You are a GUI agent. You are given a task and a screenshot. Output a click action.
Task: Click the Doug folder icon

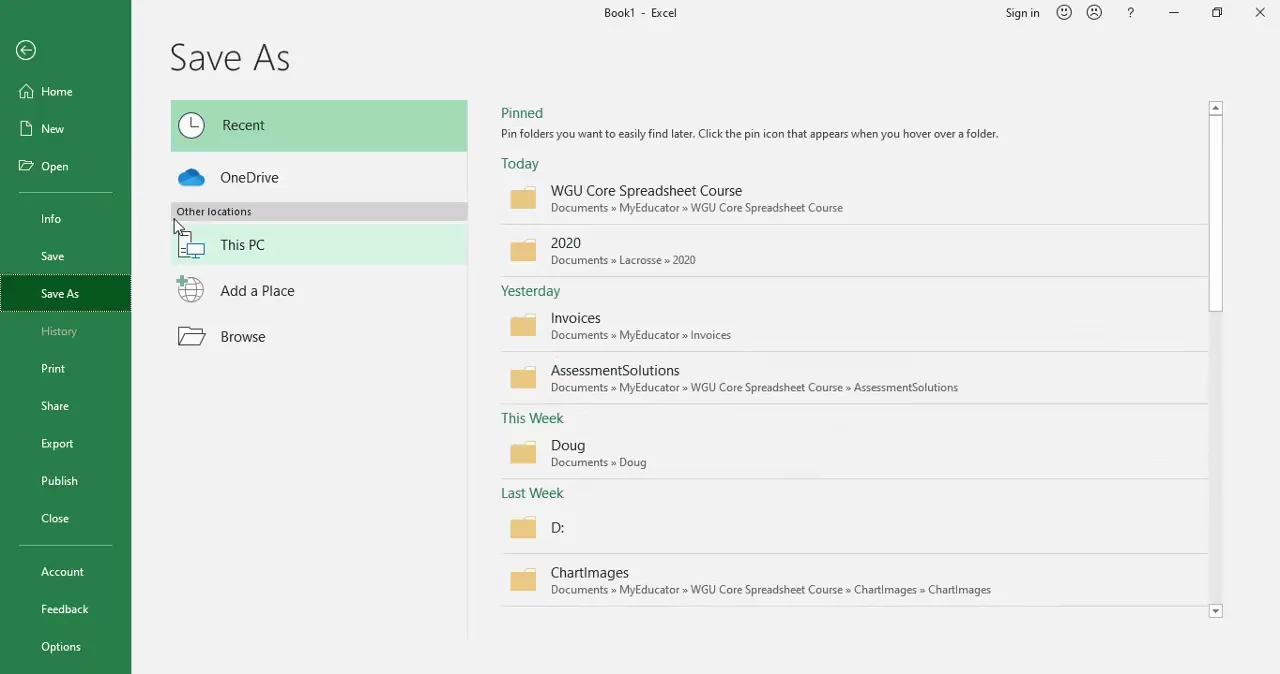point(523,453)
